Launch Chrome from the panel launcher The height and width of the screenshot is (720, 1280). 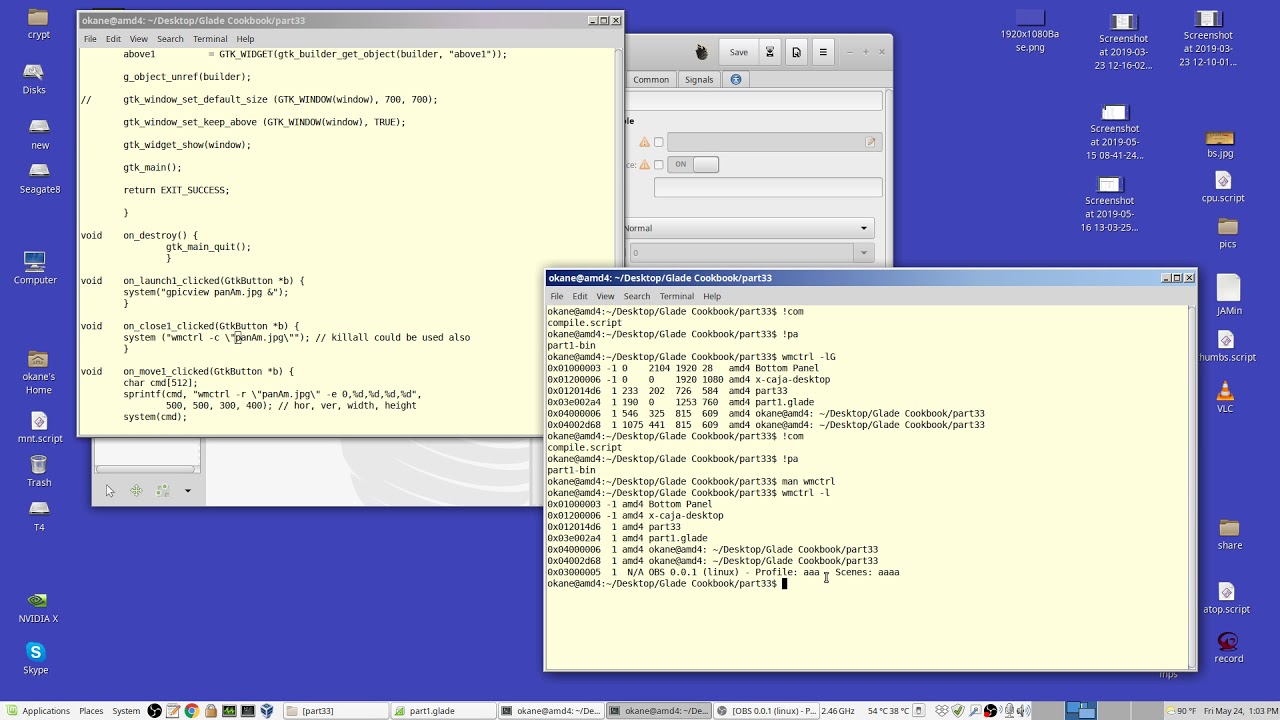tap(191, 711)
